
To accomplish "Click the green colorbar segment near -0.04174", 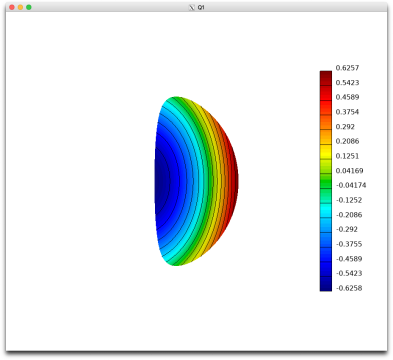I will tap(326, 181).
